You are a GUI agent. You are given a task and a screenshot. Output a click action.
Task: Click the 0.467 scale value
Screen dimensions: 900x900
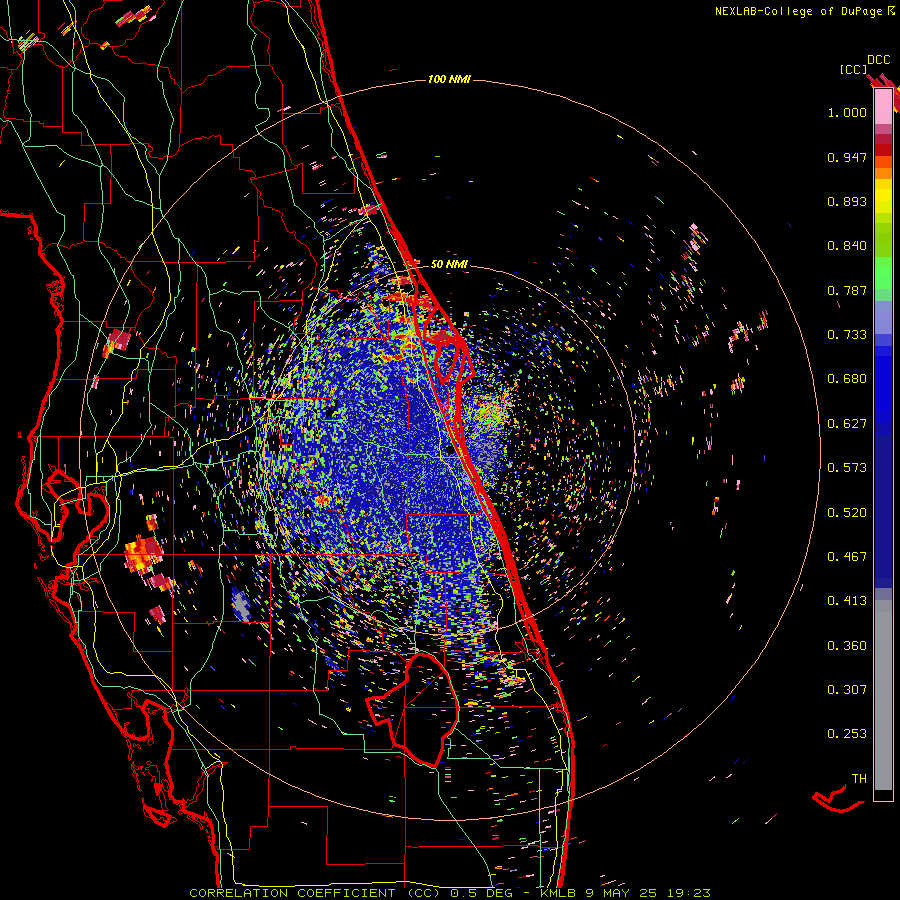point(847,557)
